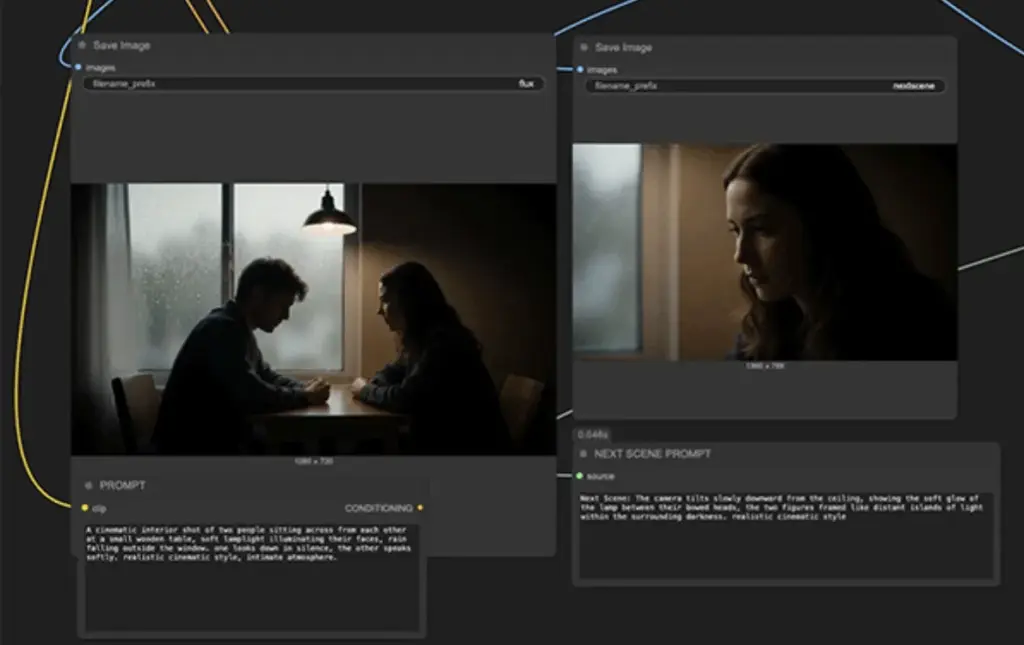
Task: Collapse the left Save Image node via its dot
Action: click(x=82, y=46)
